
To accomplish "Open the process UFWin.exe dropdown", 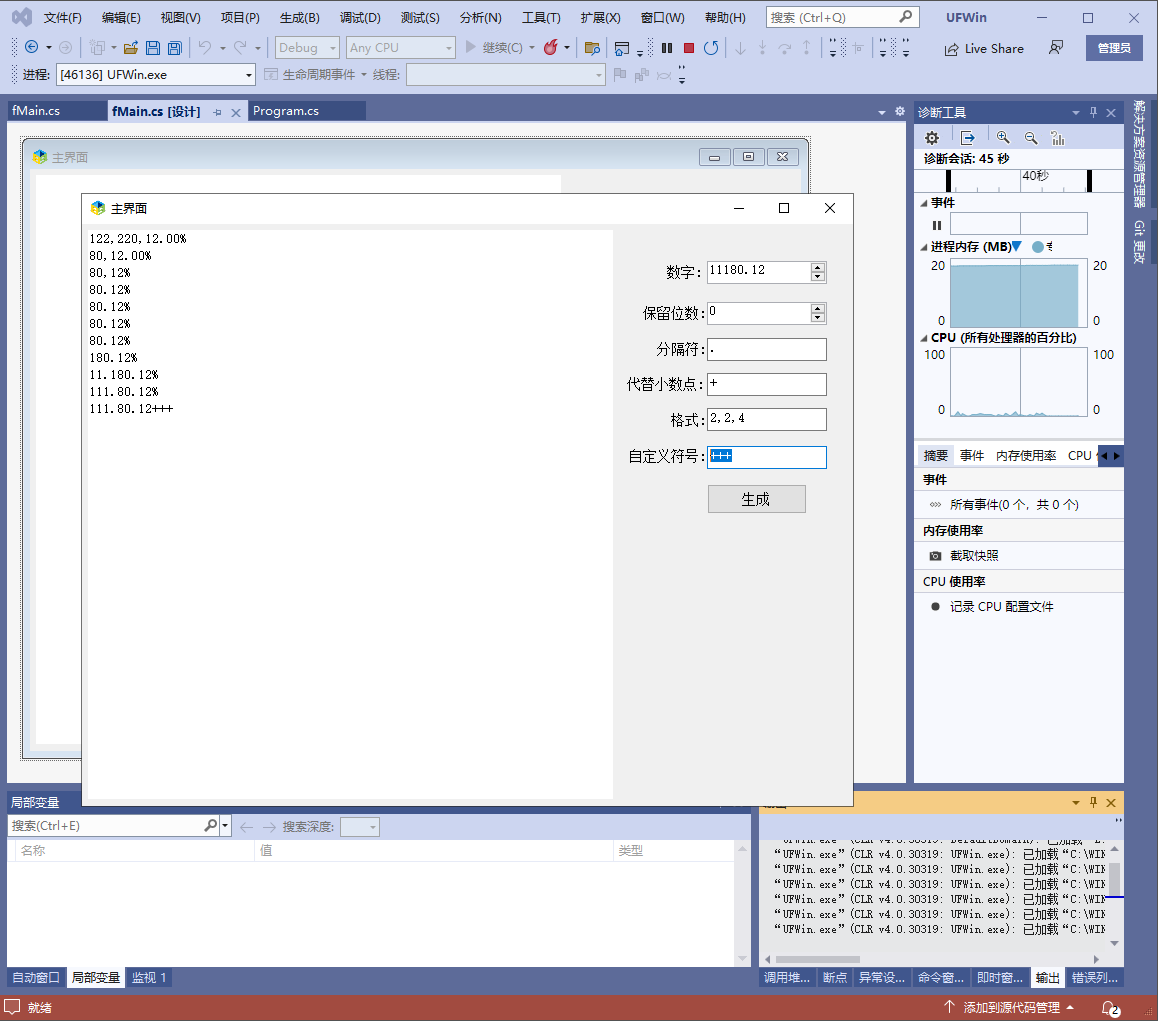I will tap(156, 75).
